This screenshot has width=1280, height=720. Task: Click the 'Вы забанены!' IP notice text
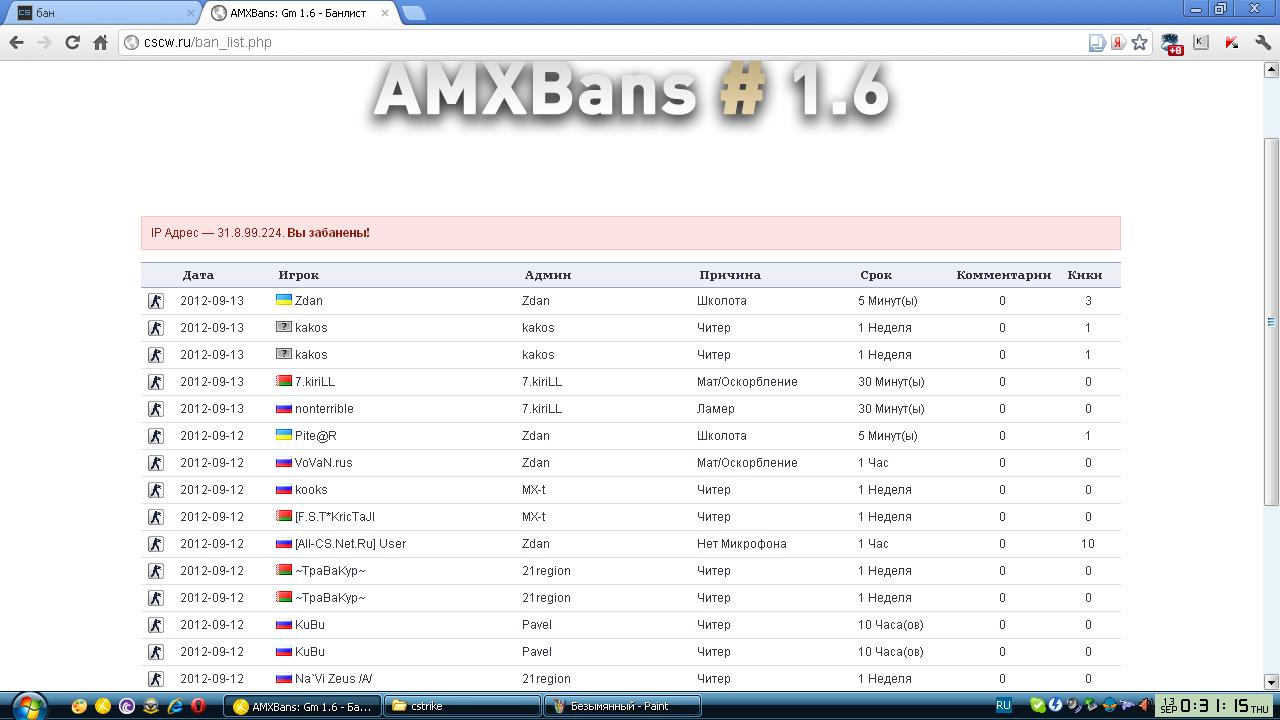(x=328, y=232)
